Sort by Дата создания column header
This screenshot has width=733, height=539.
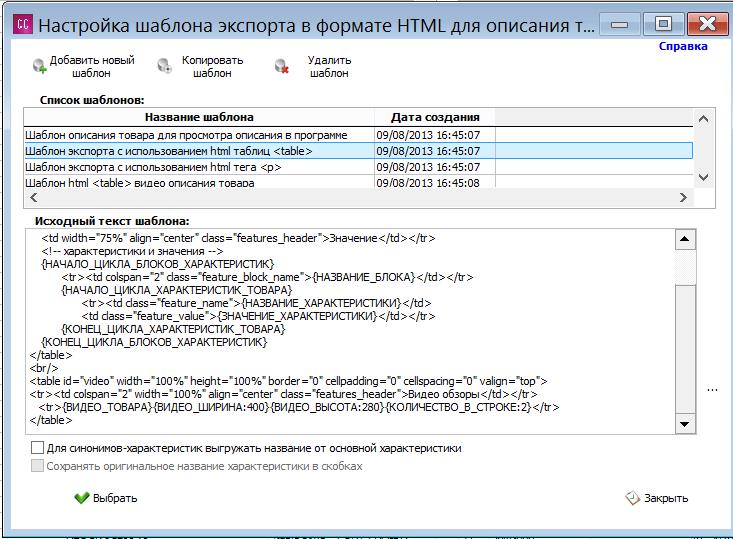[435, 117]
